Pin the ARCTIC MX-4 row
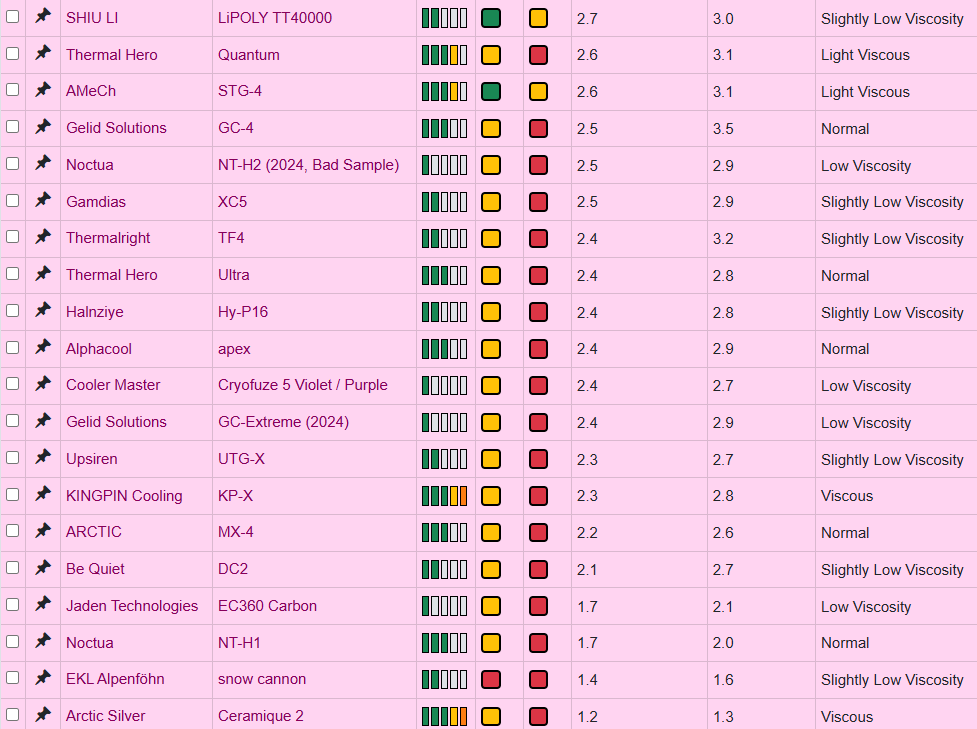This screenshot has height=729, width=977. click(42, 530)
